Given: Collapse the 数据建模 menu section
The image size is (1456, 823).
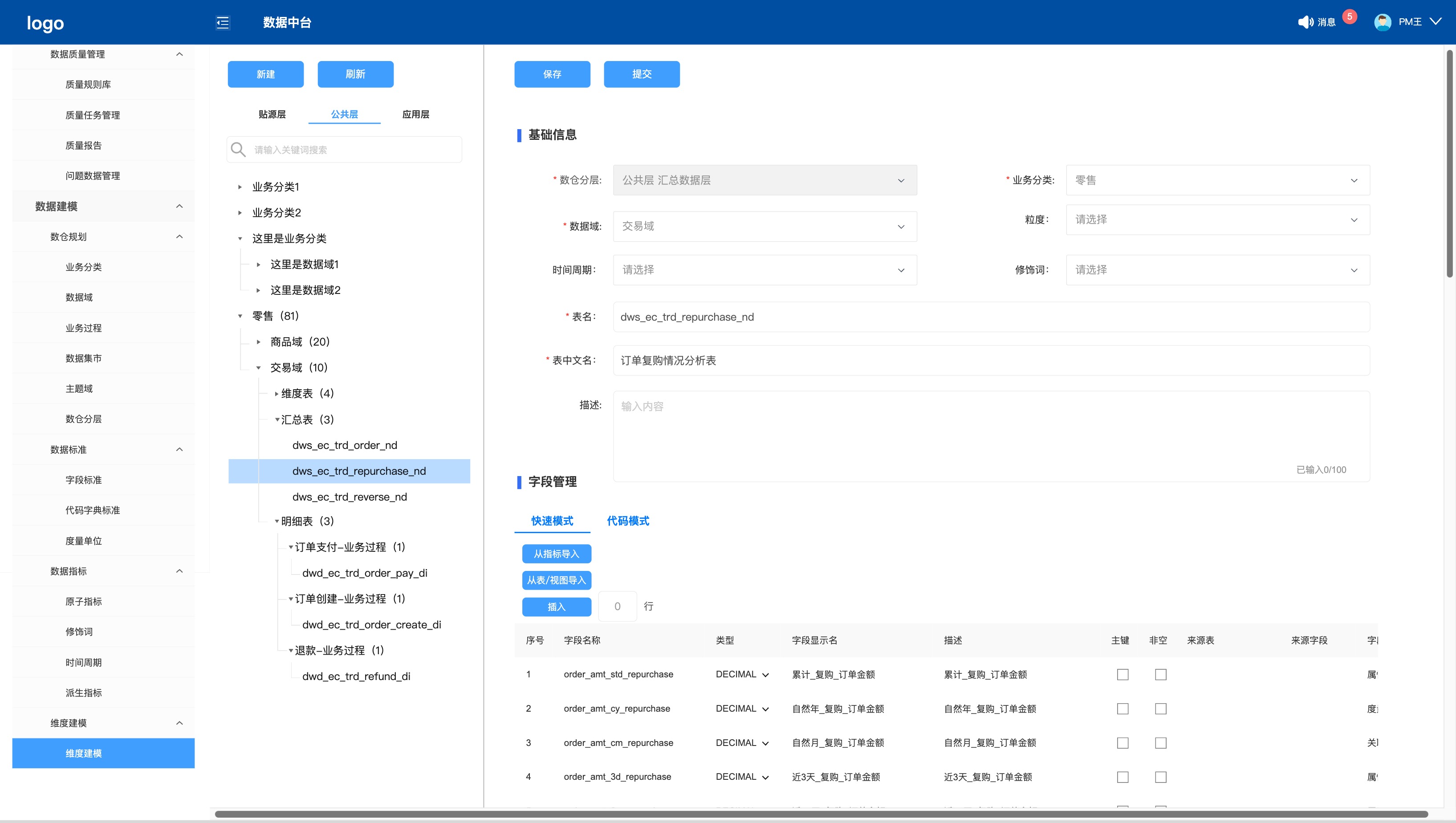Looking at the screenshot, I should pos(179,206).
